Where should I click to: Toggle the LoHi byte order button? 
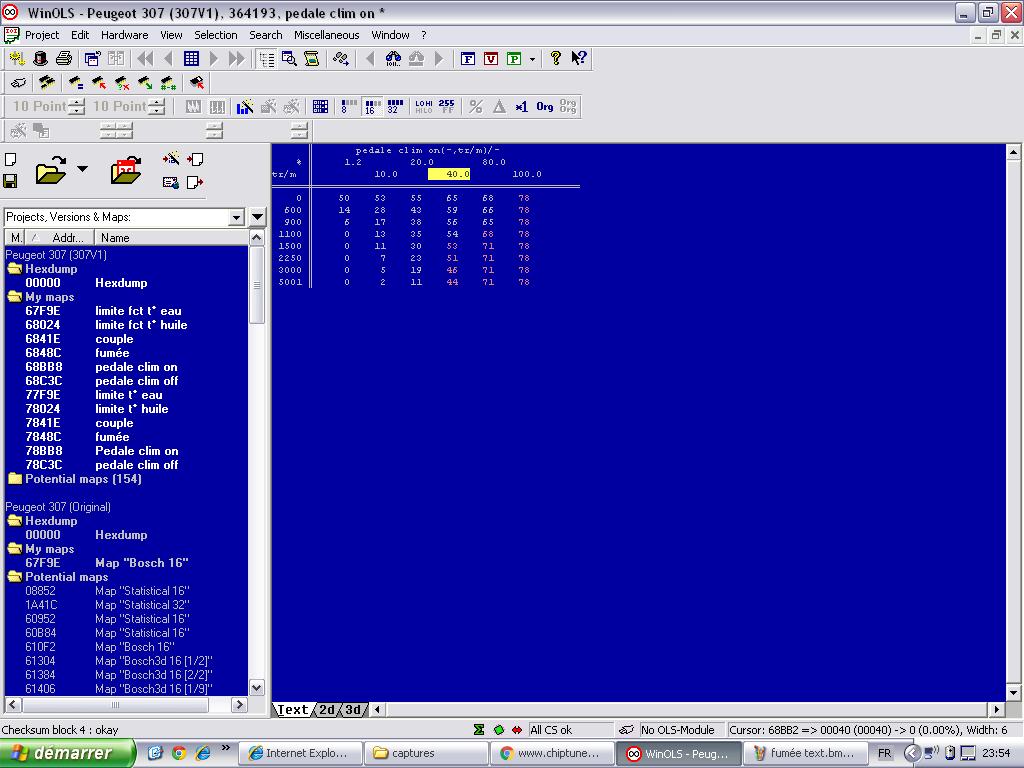(423, 107)
